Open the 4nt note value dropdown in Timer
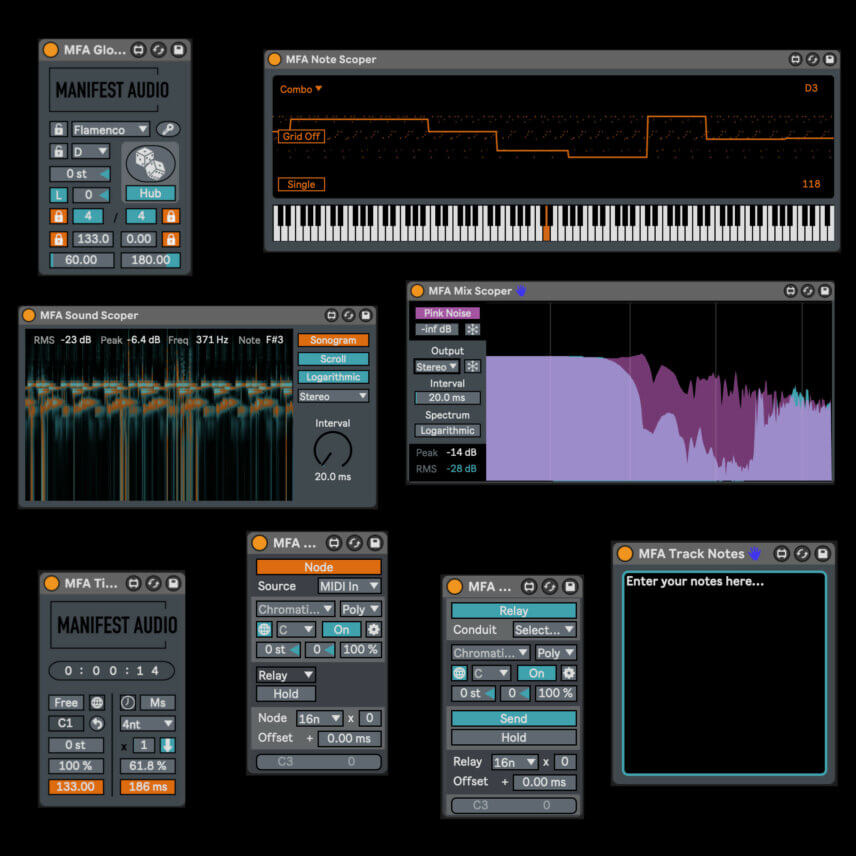This screenshot has width=856, height=856. [x=147, y=724]
